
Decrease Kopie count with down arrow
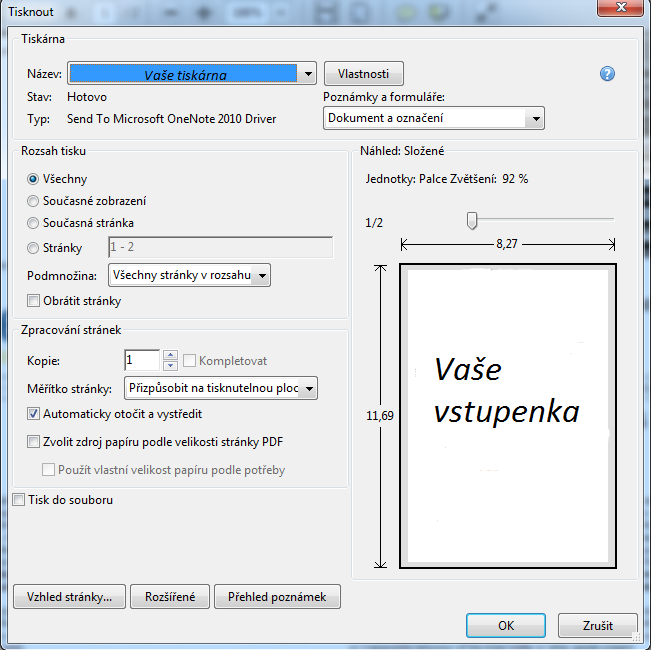tap(170, 365)
